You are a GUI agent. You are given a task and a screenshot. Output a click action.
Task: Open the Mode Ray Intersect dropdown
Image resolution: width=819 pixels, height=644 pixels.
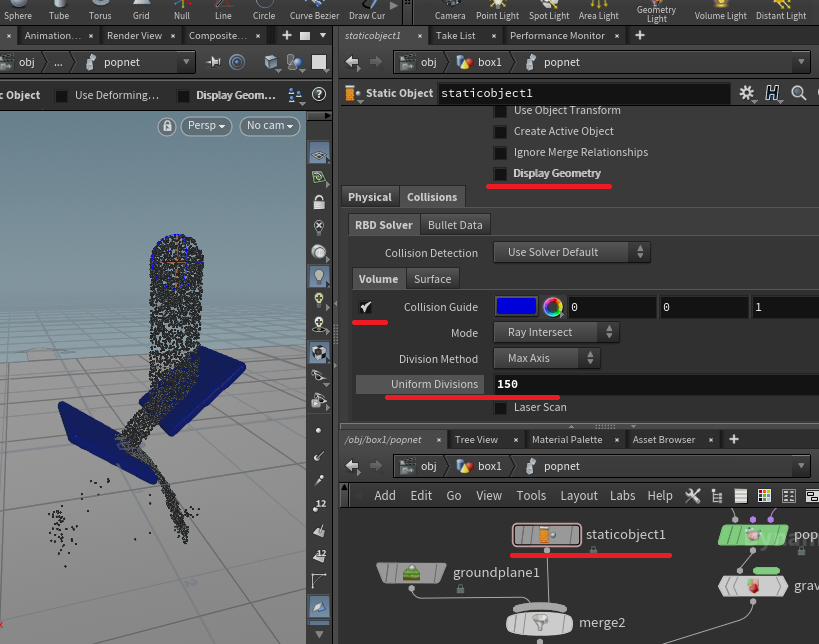pos(556,333)
